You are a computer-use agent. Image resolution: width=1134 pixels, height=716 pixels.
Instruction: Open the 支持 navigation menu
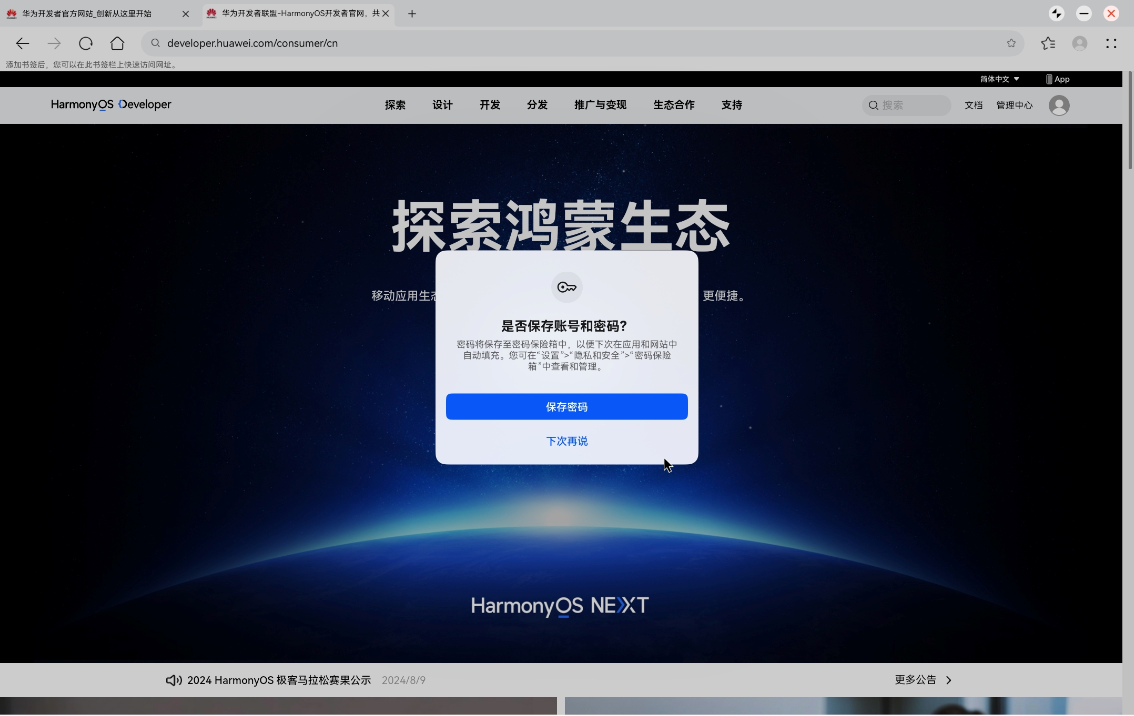[x=732, y=105]
